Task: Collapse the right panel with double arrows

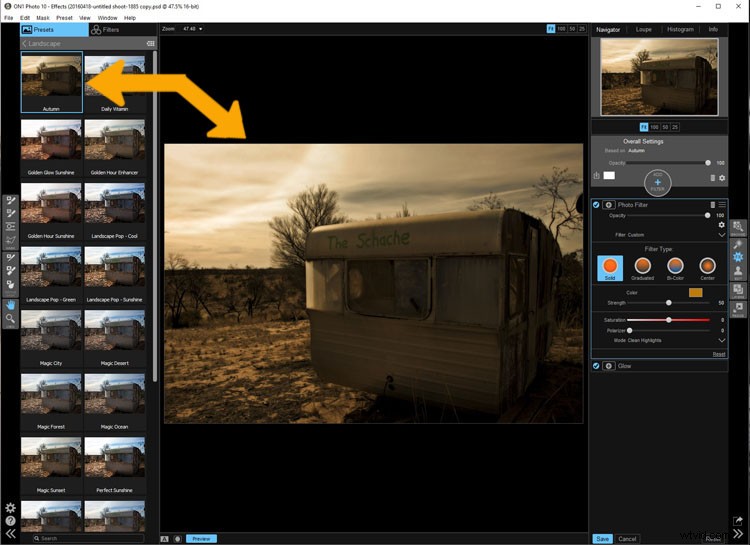Action: pos(738,534)
